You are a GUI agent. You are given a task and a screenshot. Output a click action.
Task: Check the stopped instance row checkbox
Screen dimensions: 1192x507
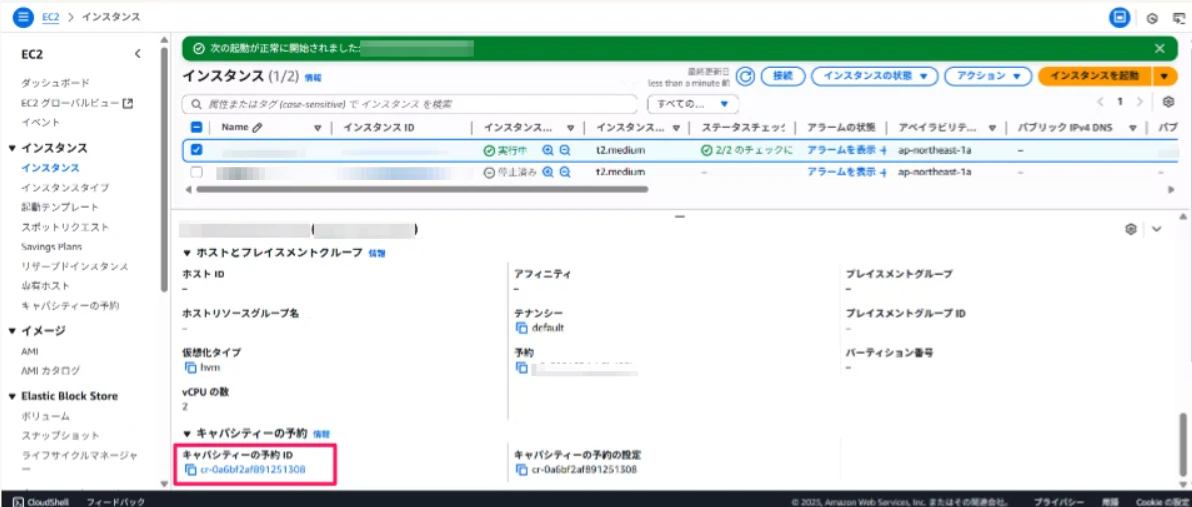pyautogui.click(x=196, y=172)
